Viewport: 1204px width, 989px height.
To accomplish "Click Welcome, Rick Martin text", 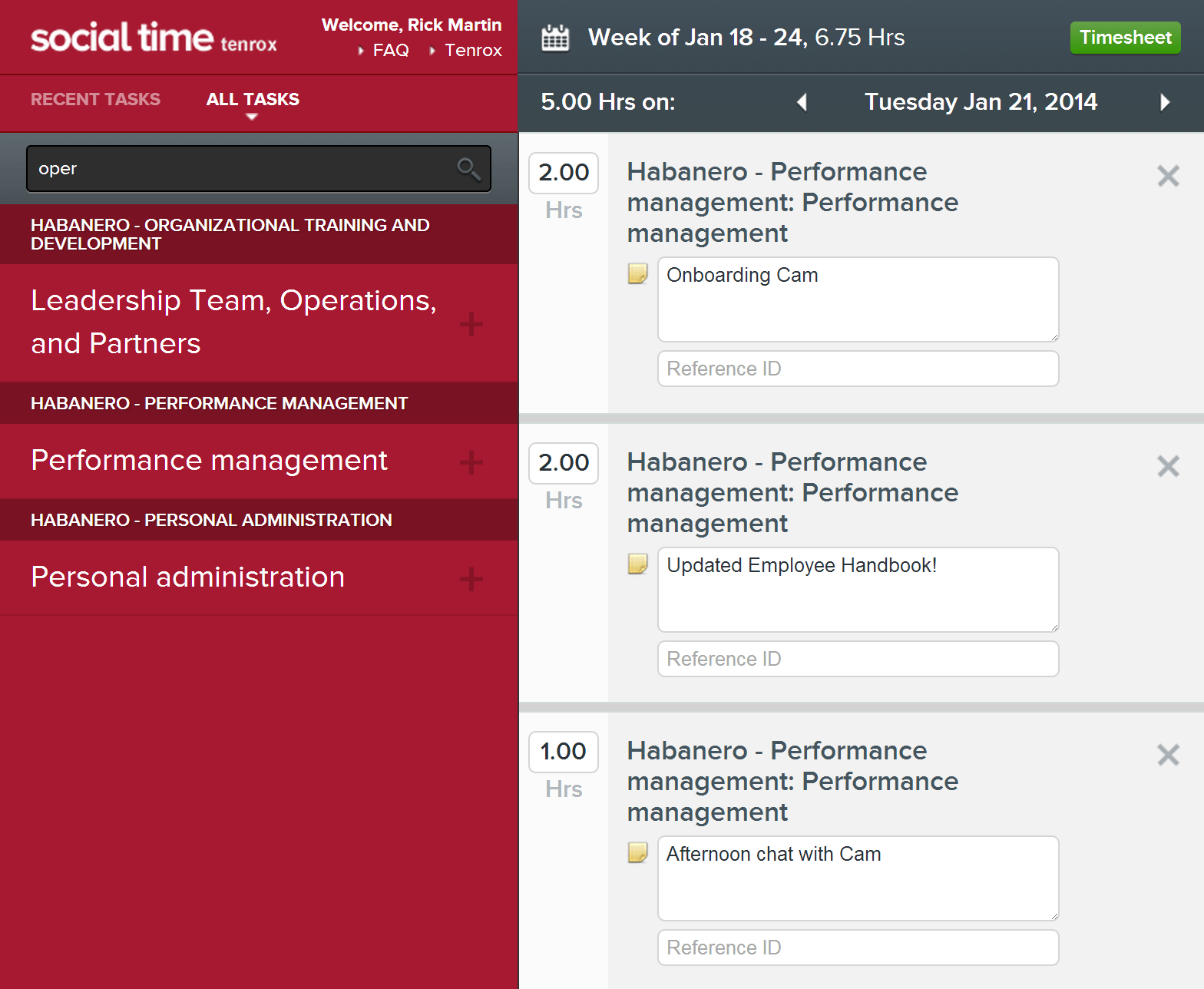I will click(x=412, y=25).
